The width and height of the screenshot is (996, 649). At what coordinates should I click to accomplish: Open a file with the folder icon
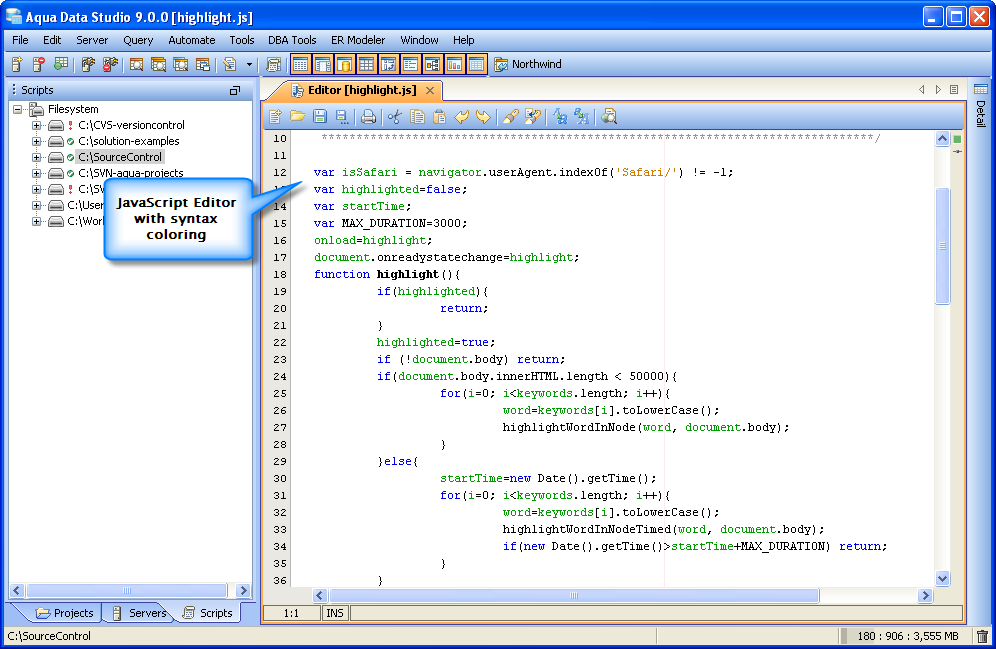[298, 117]
